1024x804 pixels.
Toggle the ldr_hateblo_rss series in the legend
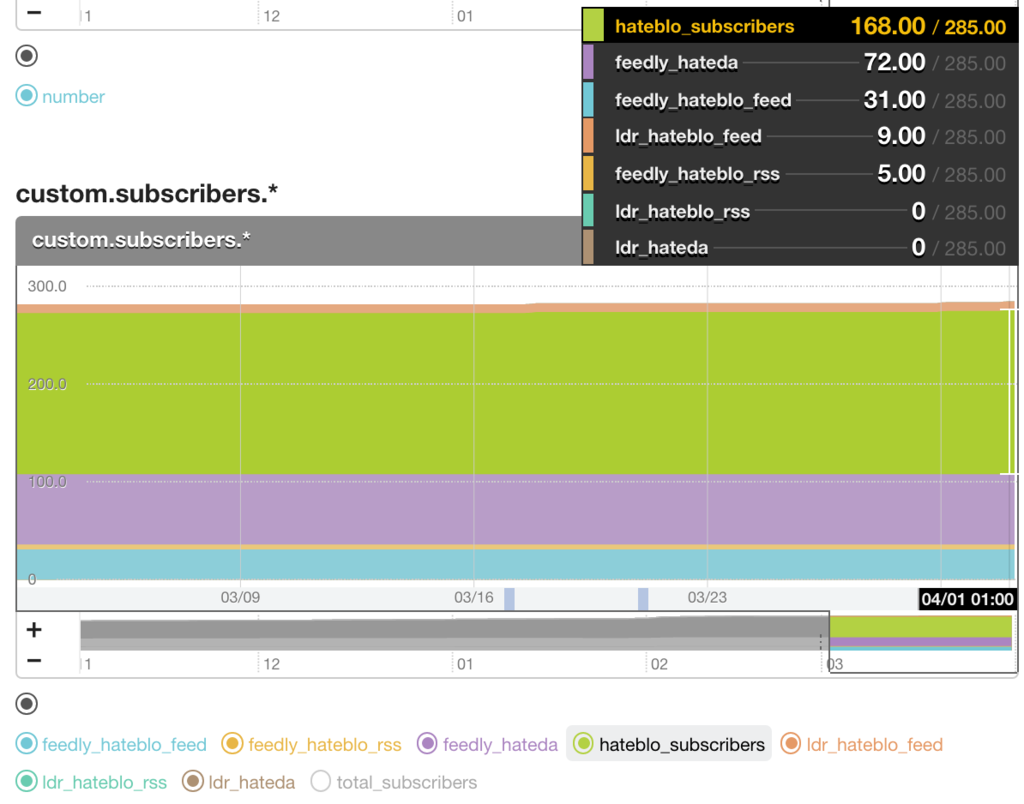[x=91, y=782]
